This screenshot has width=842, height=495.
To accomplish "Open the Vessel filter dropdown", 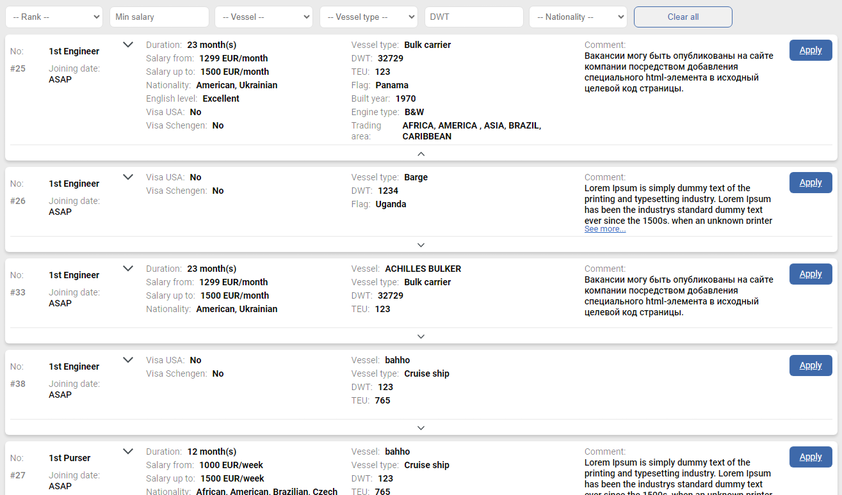I will tap(263, 17).
